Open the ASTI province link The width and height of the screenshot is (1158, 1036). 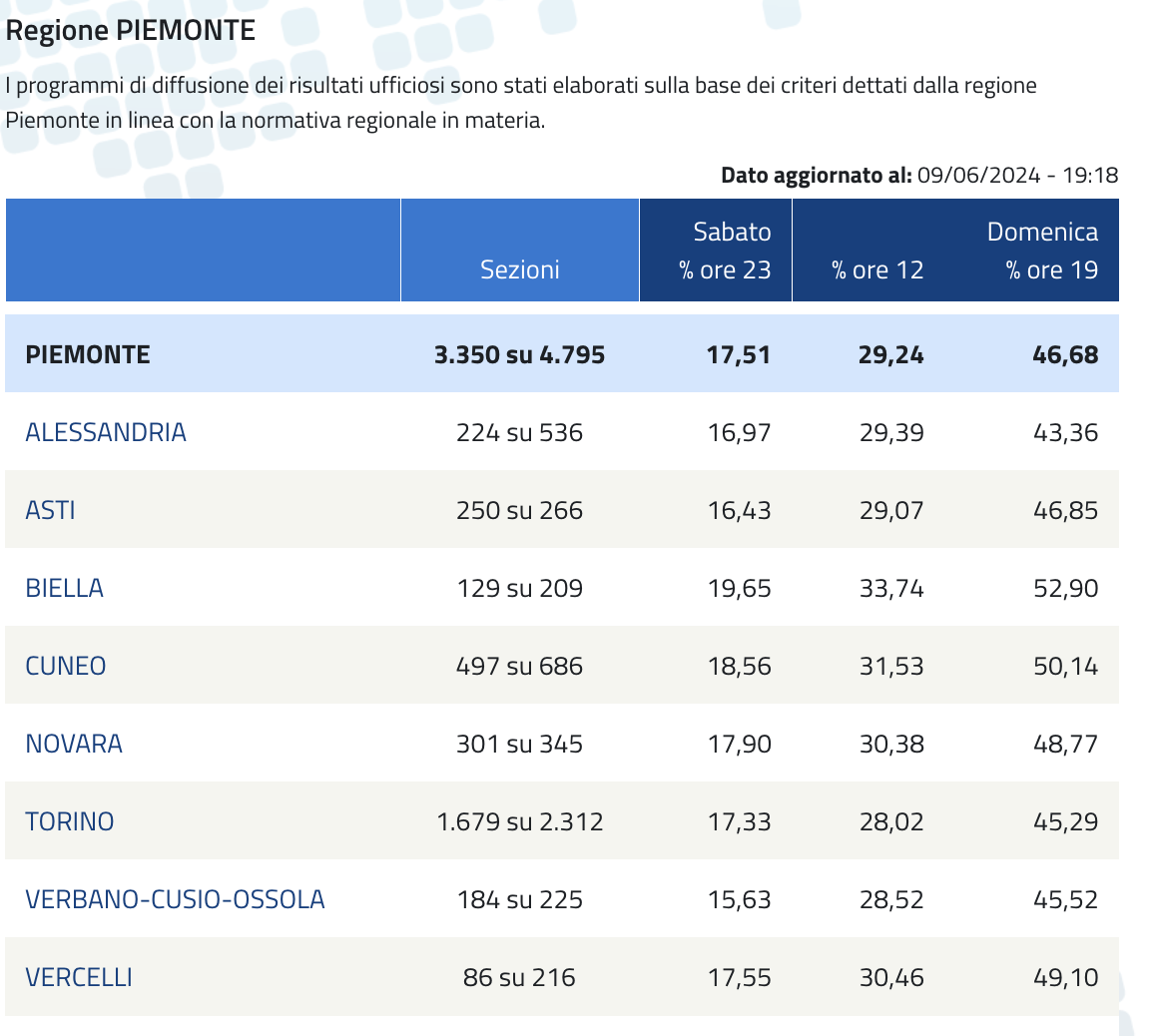(x=50, y=510)
